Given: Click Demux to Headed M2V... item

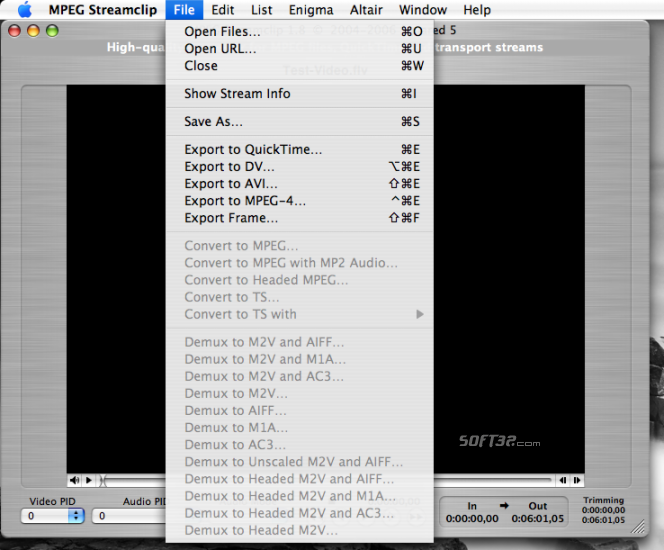Looking at the screenshot, I should [299, 530].
